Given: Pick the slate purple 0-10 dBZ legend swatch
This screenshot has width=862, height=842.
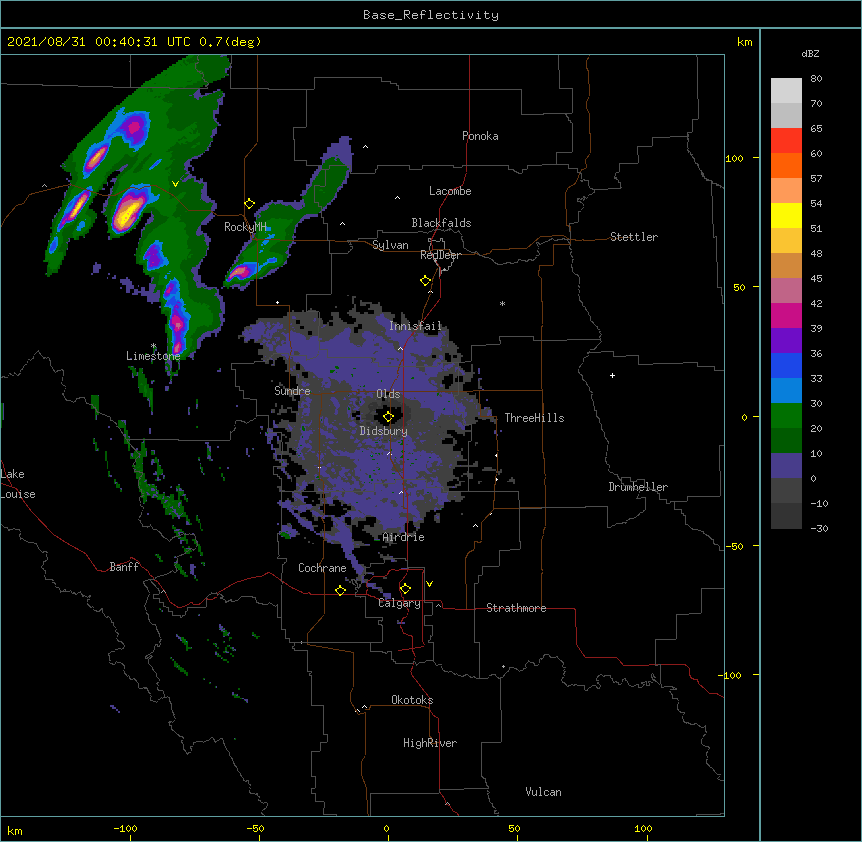Looking at the screenshot, I should [x=786, y=466].
